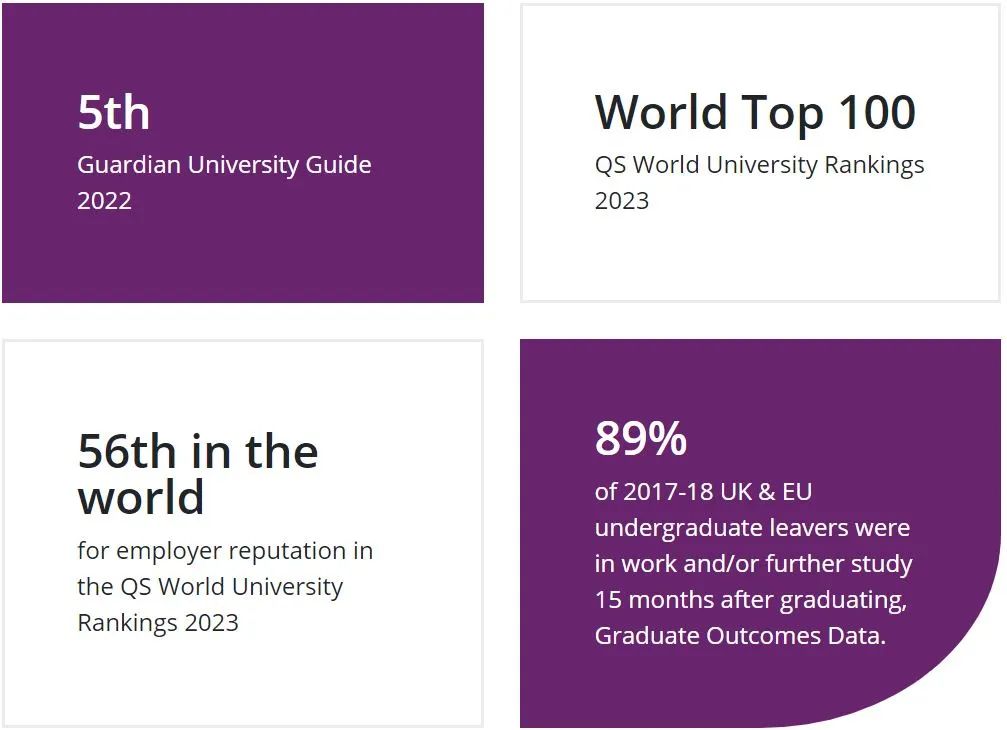Select "Guardian University Guide 2022" text
1007x730 pixels.
coord(224,182)
